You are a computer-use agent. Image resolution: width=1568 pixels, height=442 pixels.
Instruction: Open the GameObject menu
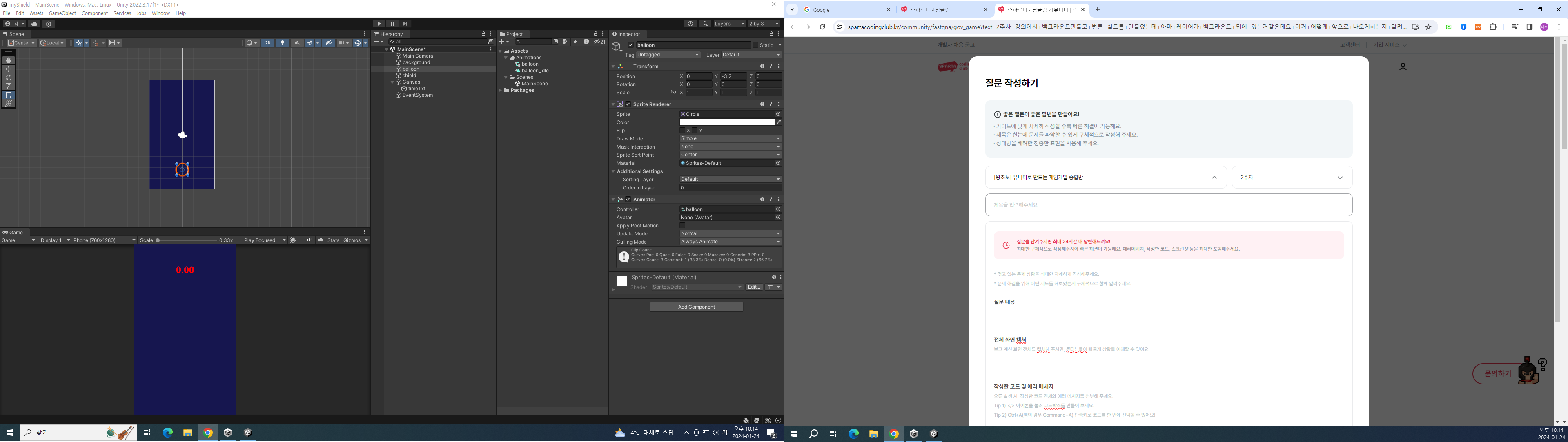[62, 13]
